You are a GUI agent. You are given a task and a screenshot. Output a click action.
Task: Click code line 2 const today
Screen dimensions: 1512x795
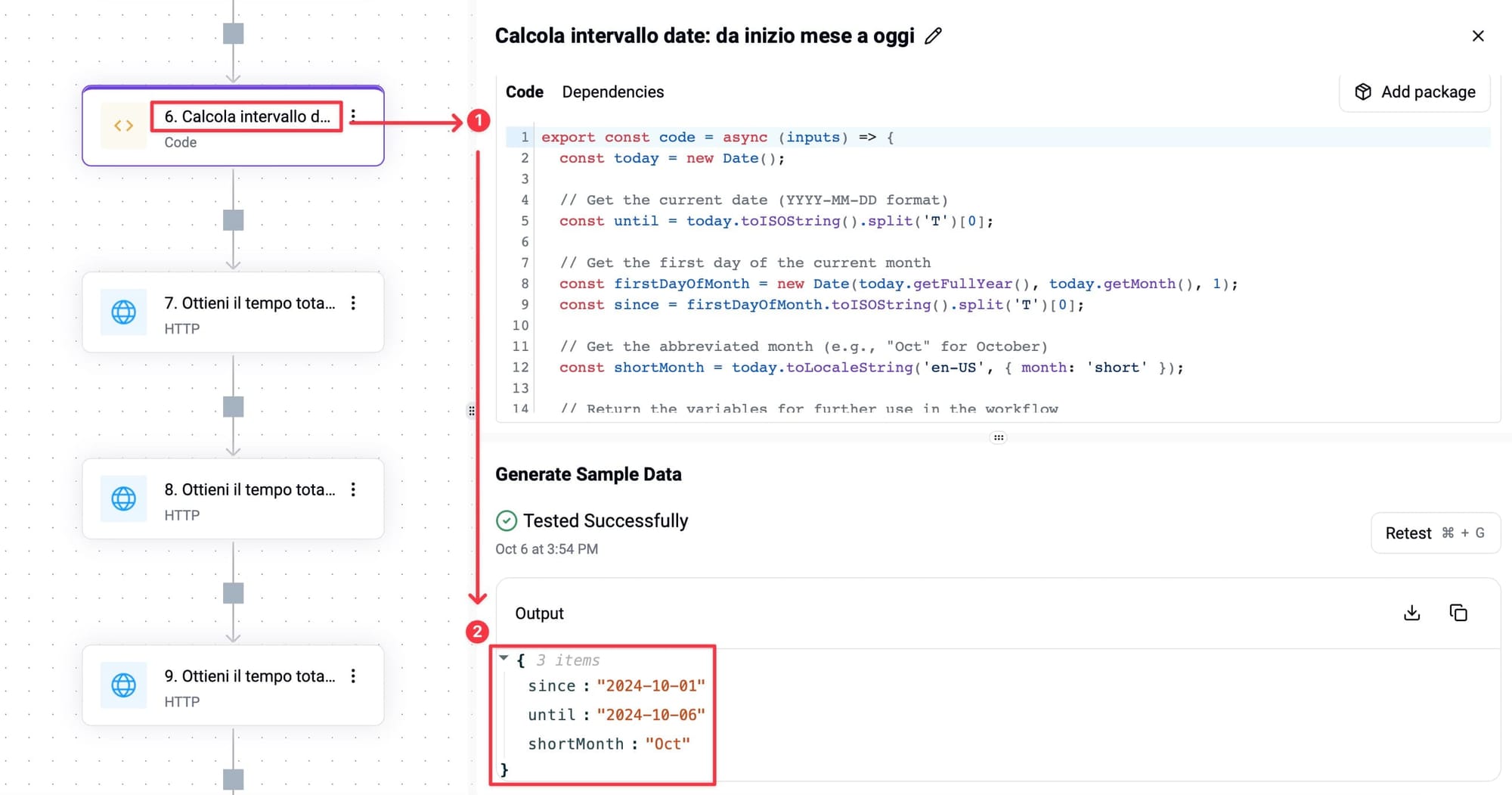point(672,158)
